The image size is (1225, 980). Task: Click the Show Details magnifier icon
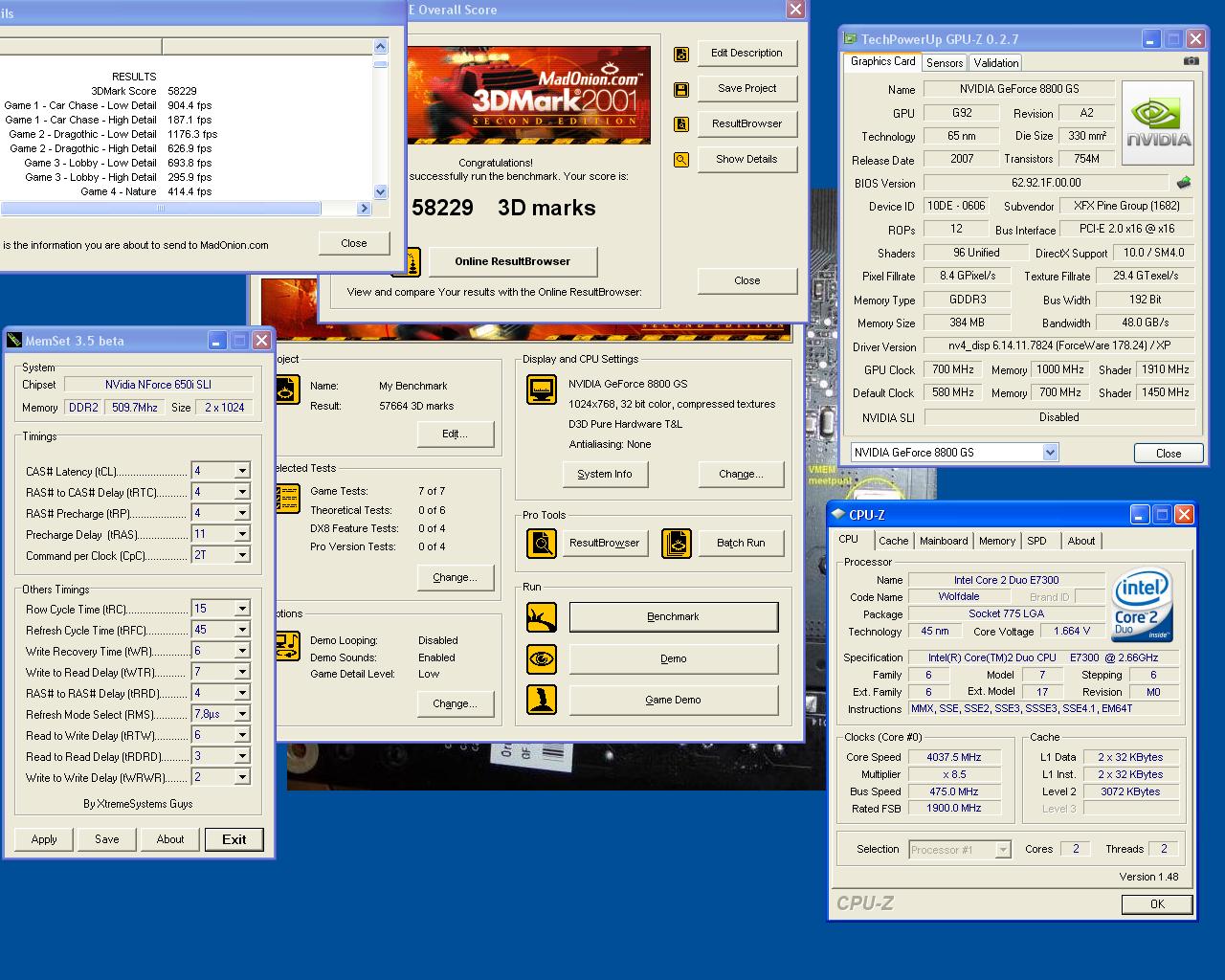click(681, 160)
